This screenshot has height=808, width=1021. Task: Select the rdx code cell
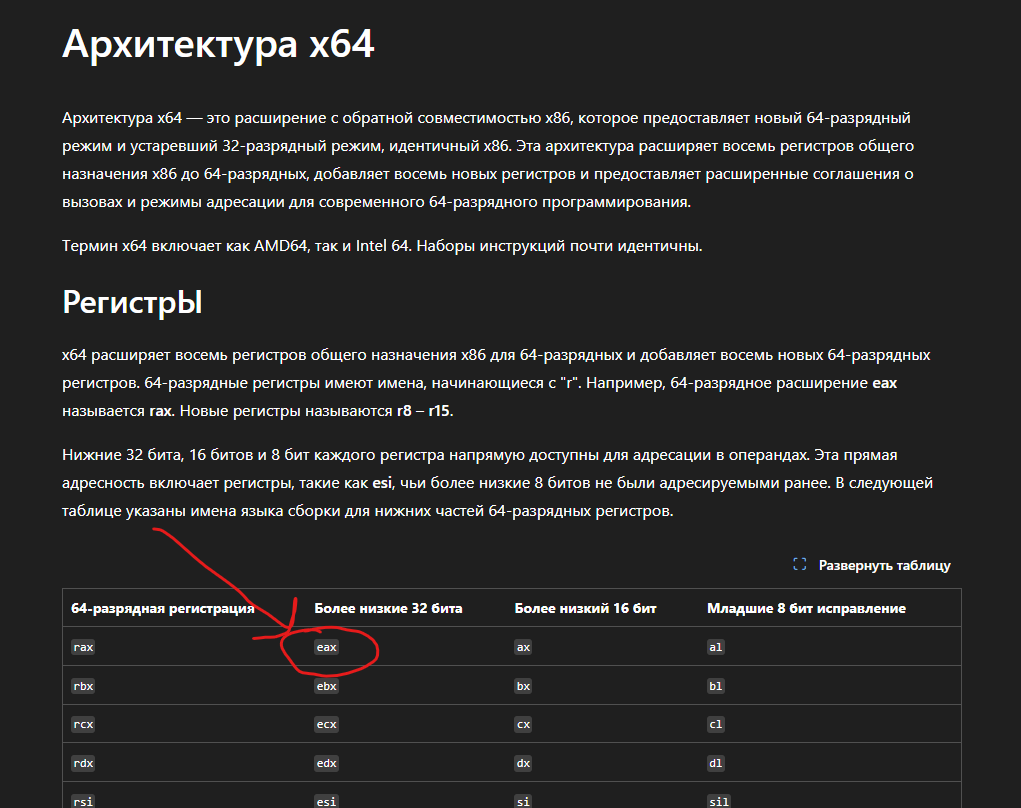click(83, 763)
